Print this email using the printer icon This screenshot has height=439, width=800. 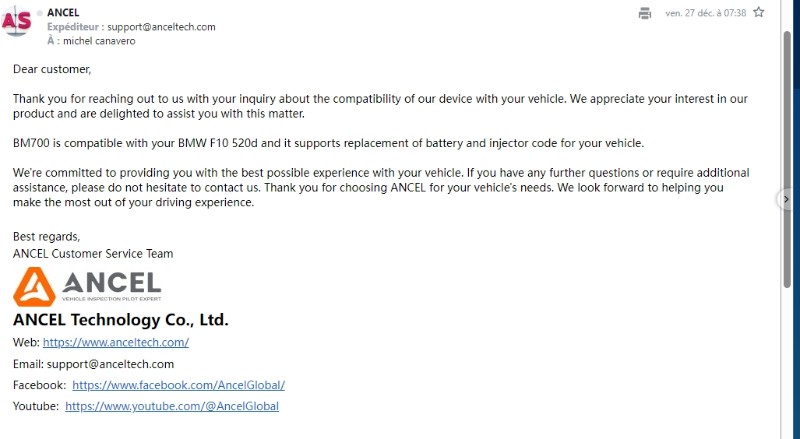[x=645, y=13]
